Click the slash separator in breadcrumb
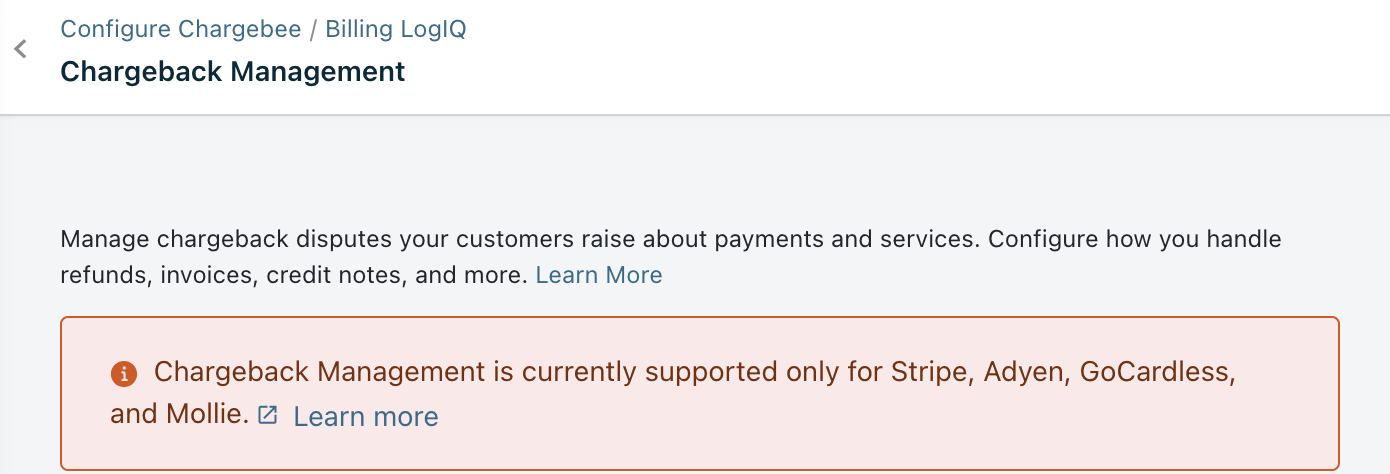The width and height of the screenshot is (1390, 474). pyautogui.click(x=314, y=29)
